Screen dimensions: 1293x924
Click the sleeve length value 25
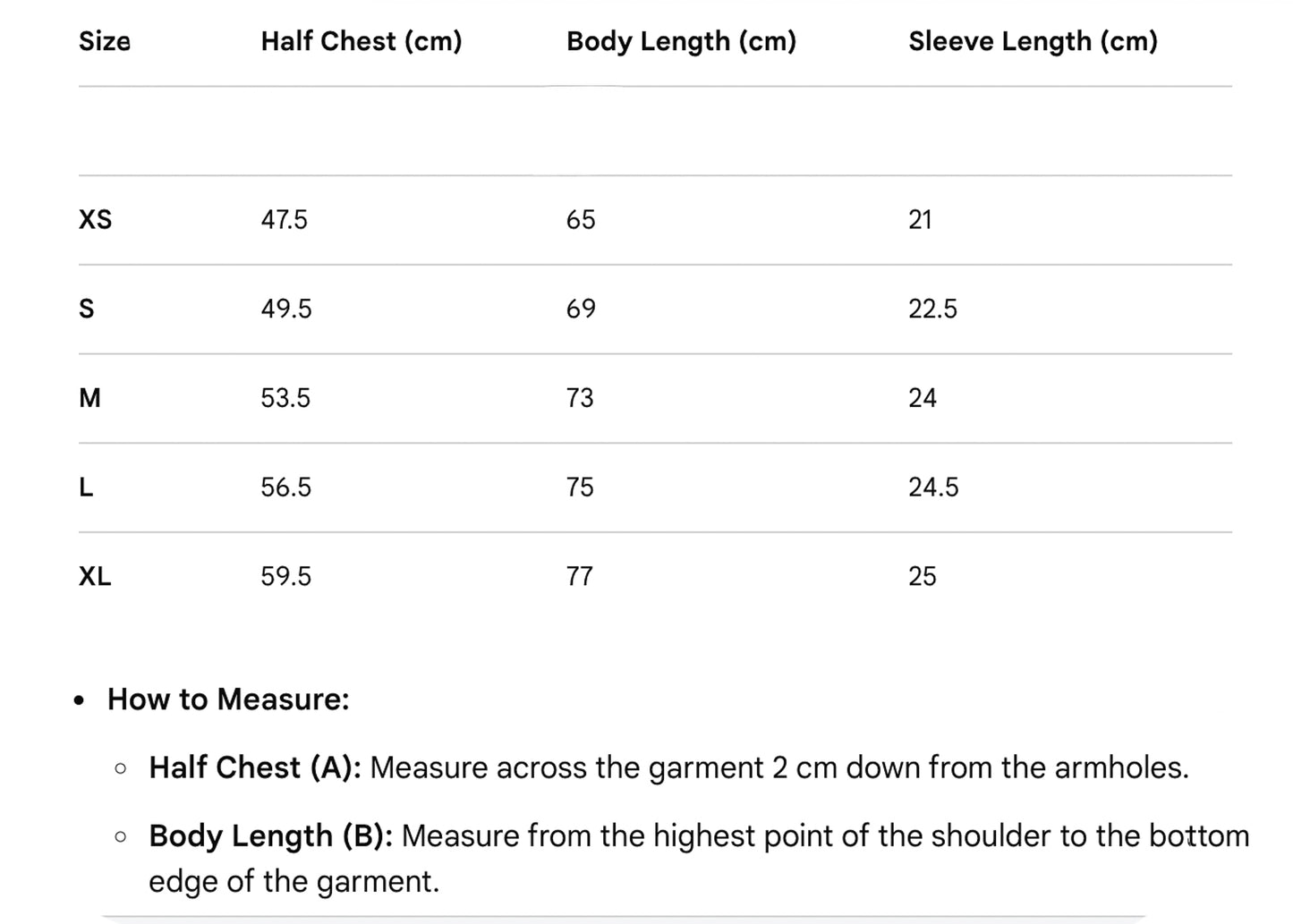click(923, 576)
